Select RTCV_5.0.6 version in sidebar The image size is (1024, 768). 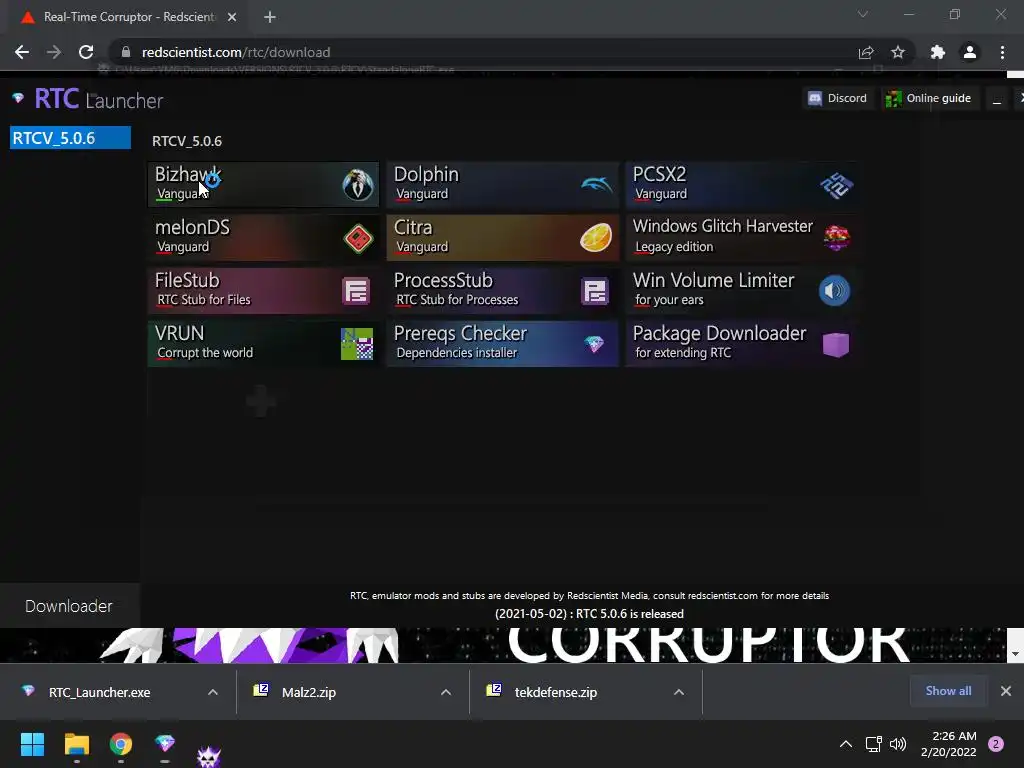71,138
